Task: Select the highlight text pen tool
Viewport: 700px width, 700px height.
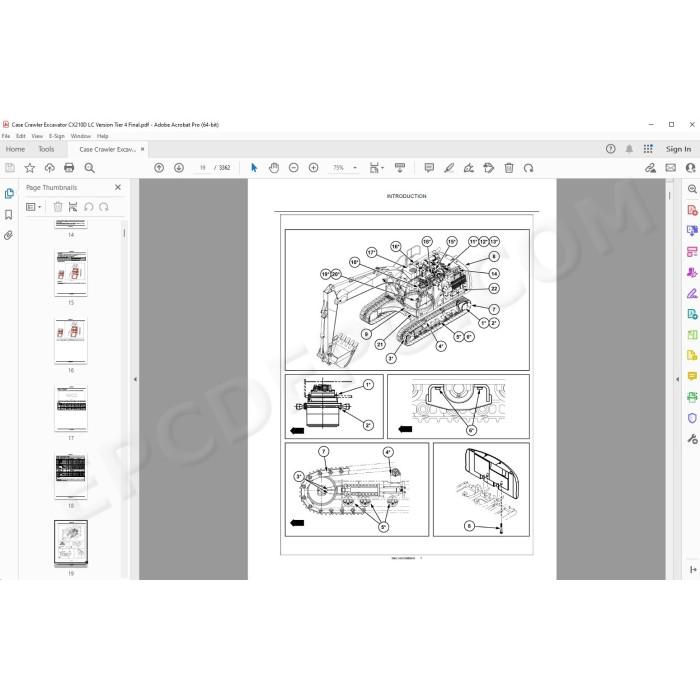Action: (449, 168)
